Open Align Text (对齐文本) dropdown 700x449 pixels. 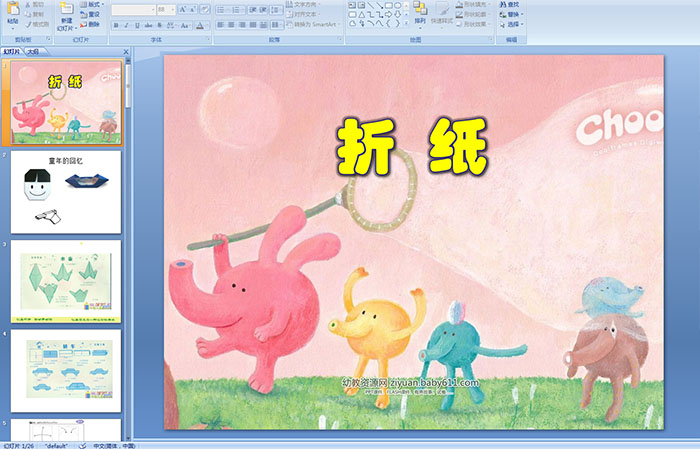coord(303,14)
